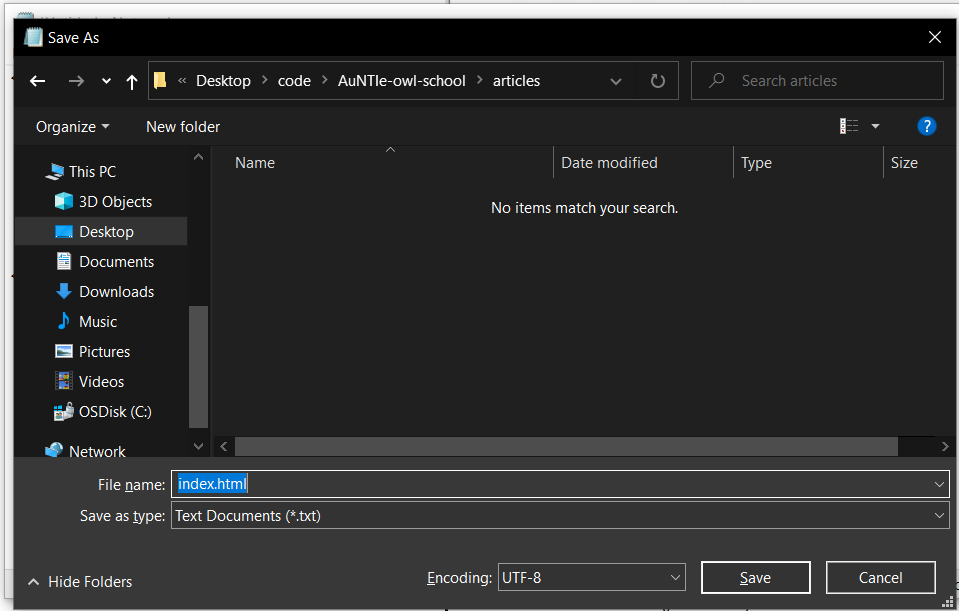This screenshot has width=959, height=611.
Task: Open the Save as type dropdown
Action: point(560,516)
